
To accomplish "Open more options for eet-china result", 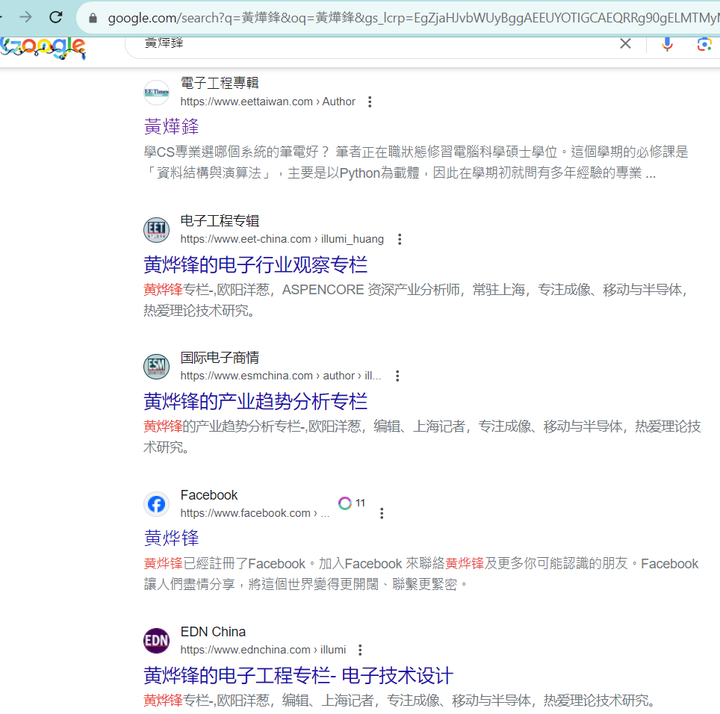I will (399, 239).
